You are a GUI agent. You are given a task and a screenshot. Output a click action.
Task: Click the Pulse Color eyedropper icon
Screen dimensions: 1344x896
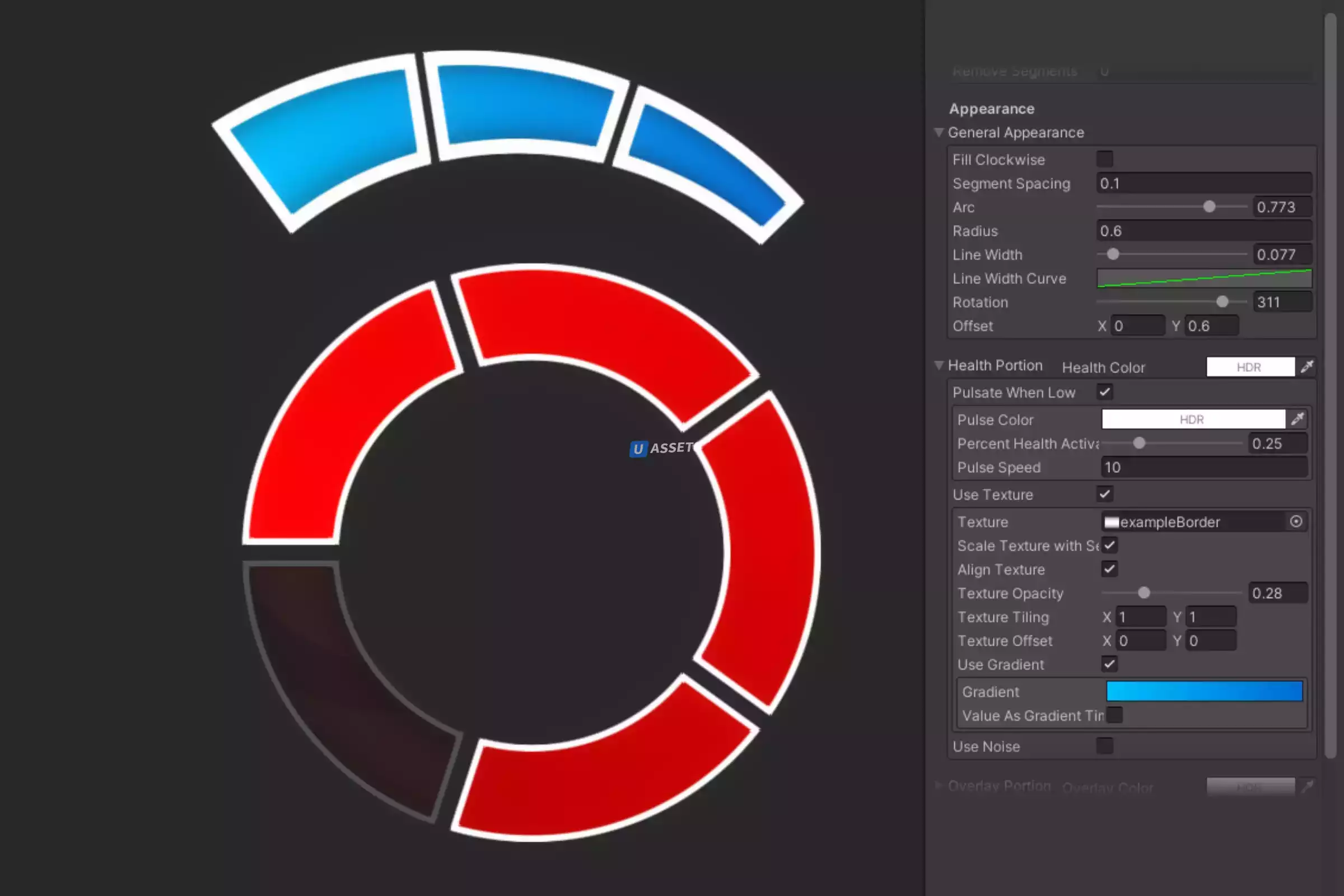point(1298,419)
